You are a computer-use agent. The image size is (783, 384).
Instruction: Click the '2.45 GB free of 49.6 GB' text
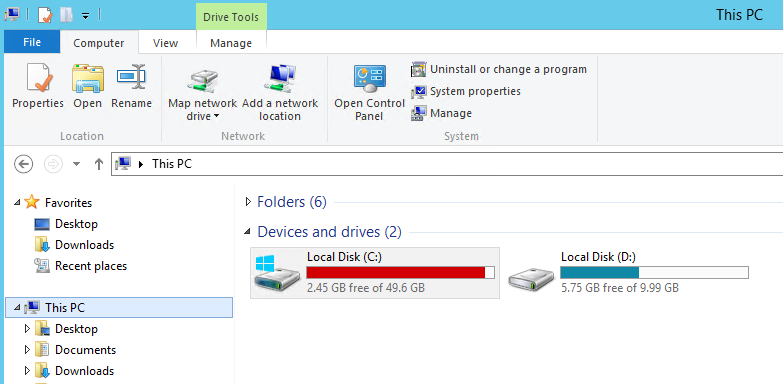click(x=366, y=288)
